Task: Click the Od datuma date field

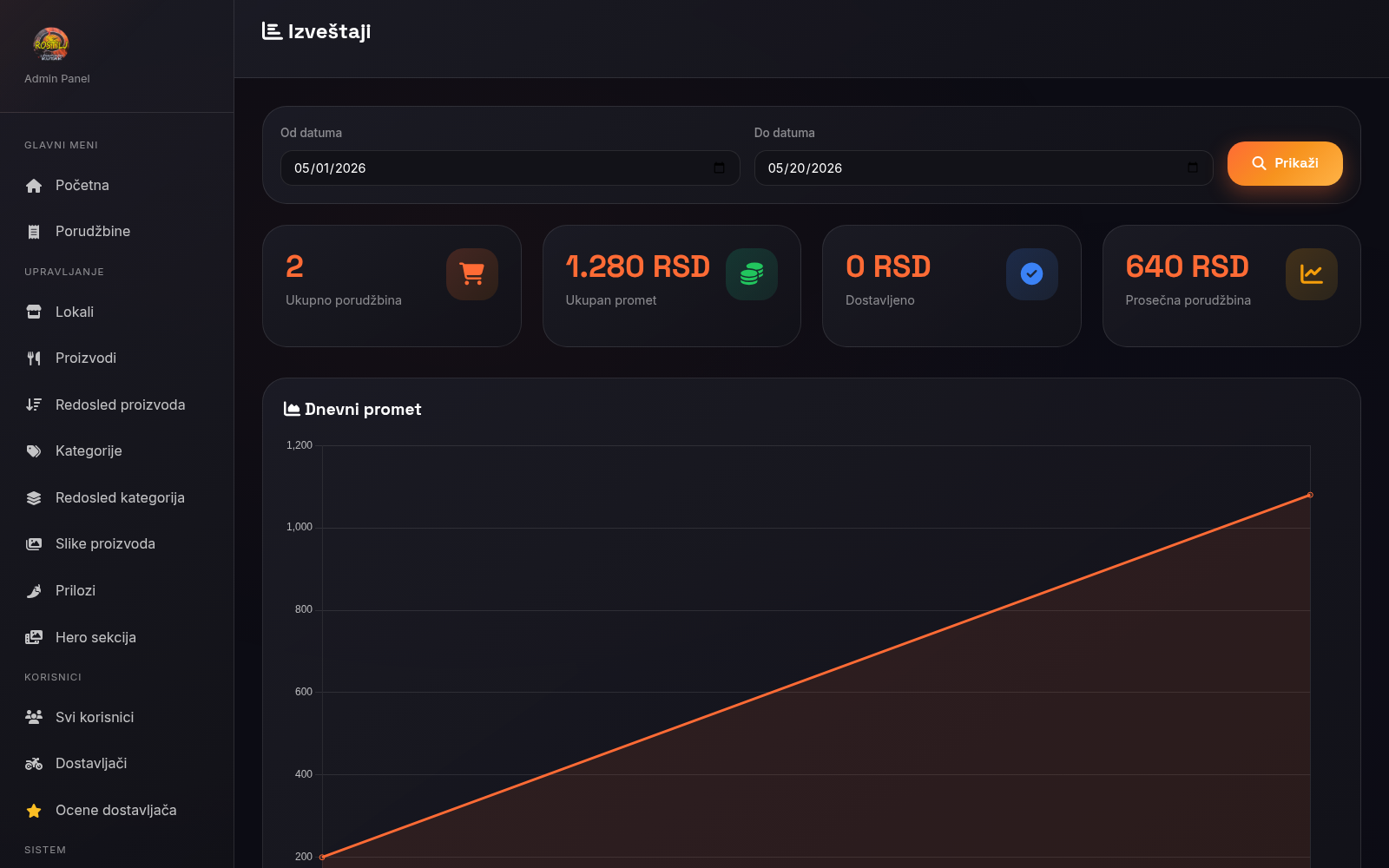Action: point(510,168)
